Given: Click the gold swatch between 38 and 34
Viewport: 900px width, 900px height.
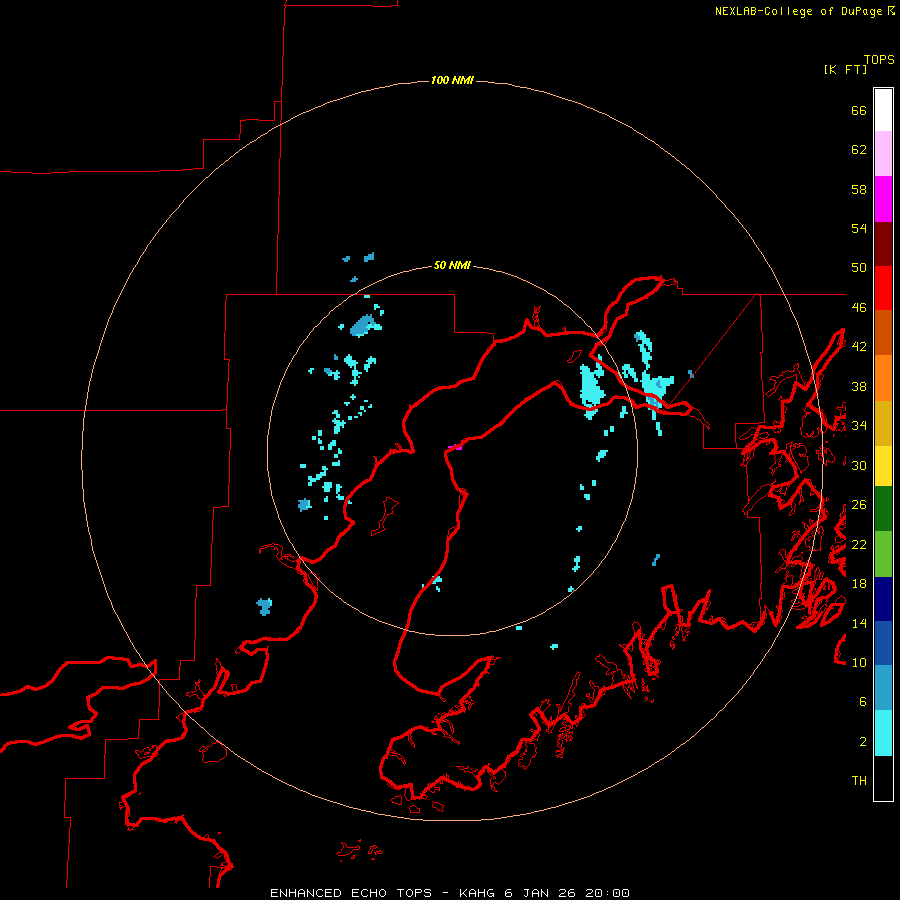Looking at the screenshot, I should point(883,423).
